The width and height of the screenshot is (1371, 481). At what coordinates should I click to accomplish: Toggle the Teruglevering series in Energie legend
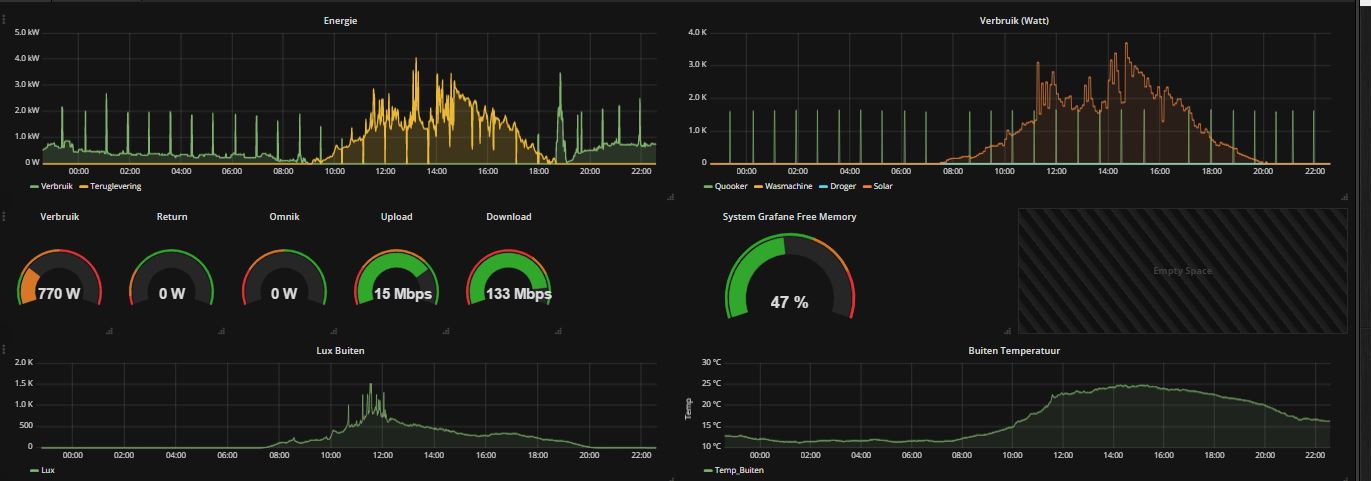(x=116, y=186)
